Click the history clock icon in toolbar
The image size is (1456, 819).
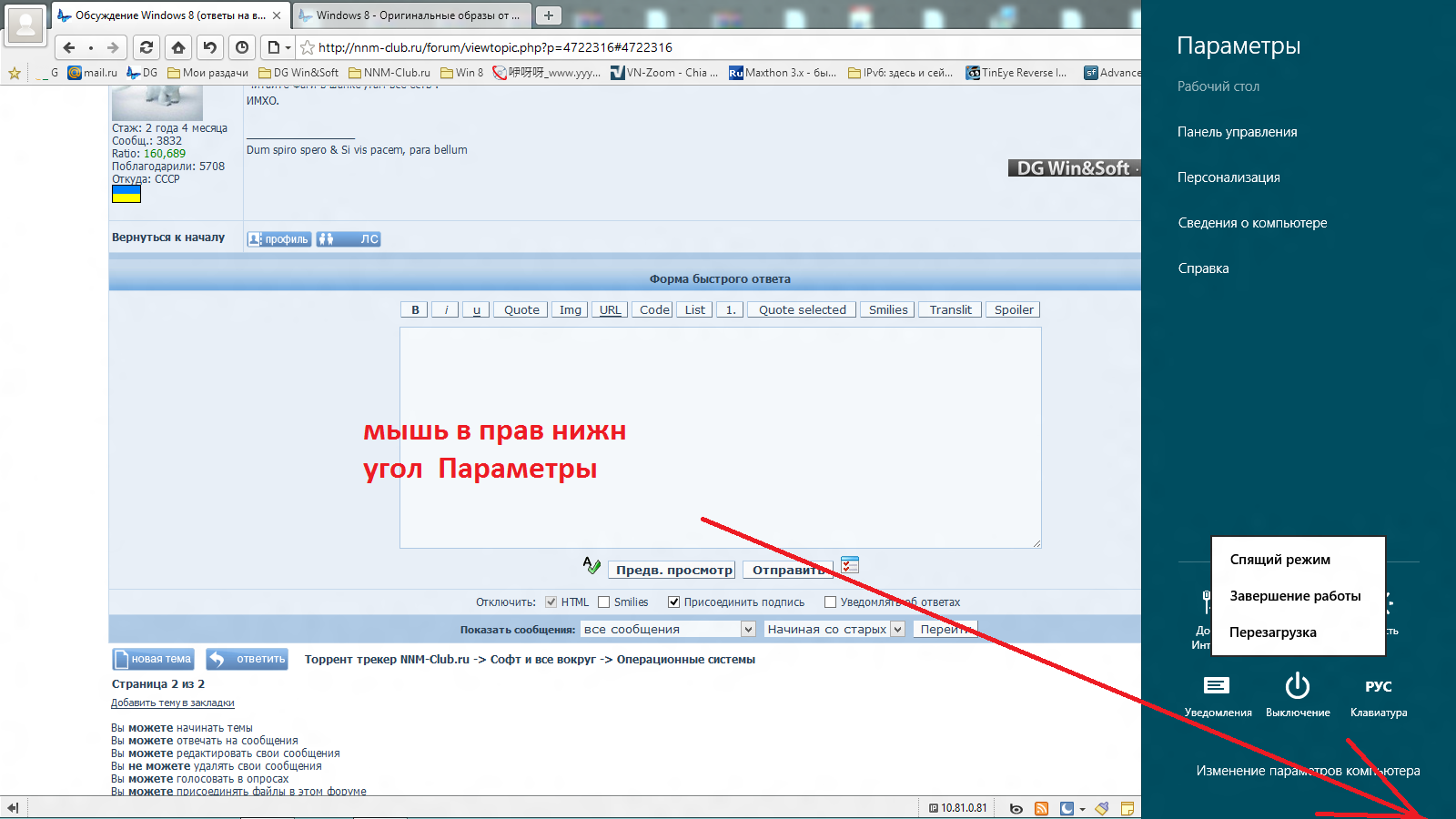(x=242, y=47)
